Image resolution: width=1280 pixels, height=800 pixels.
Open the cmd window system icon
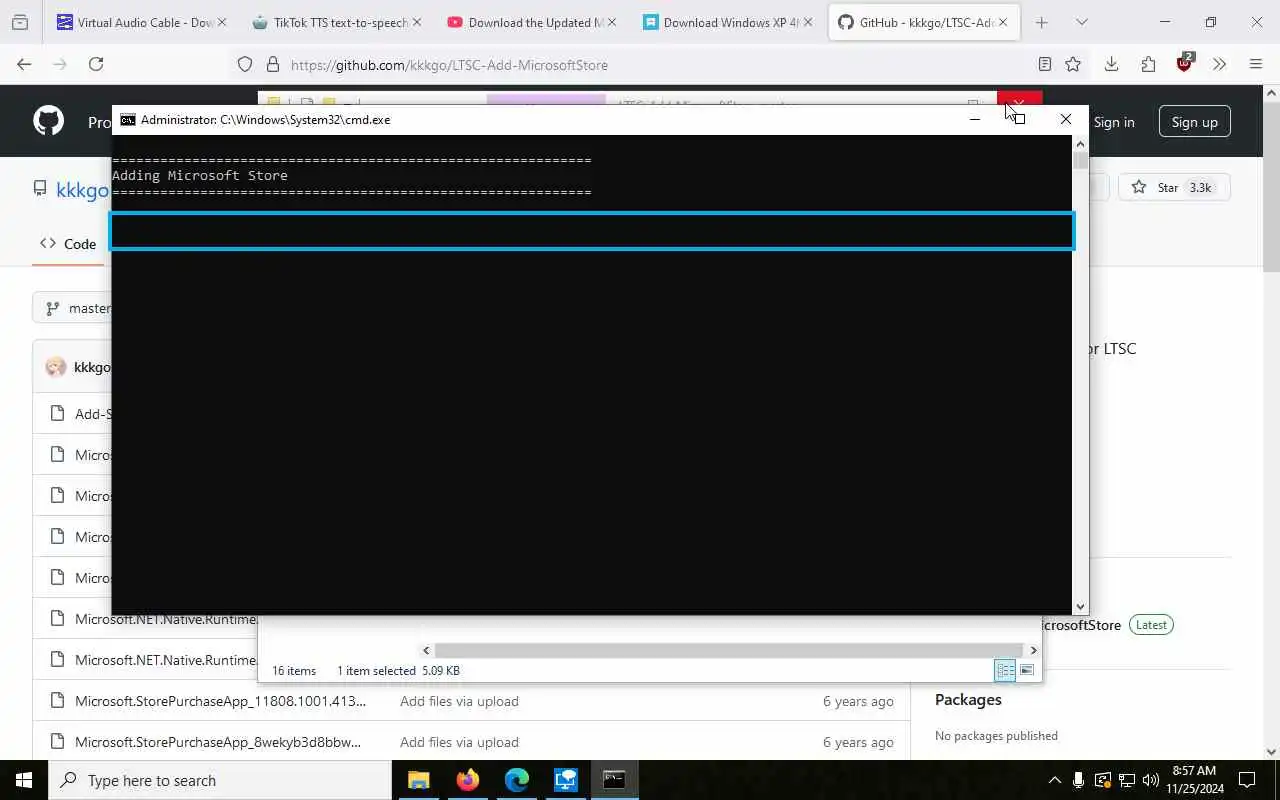tap(128, 119)
